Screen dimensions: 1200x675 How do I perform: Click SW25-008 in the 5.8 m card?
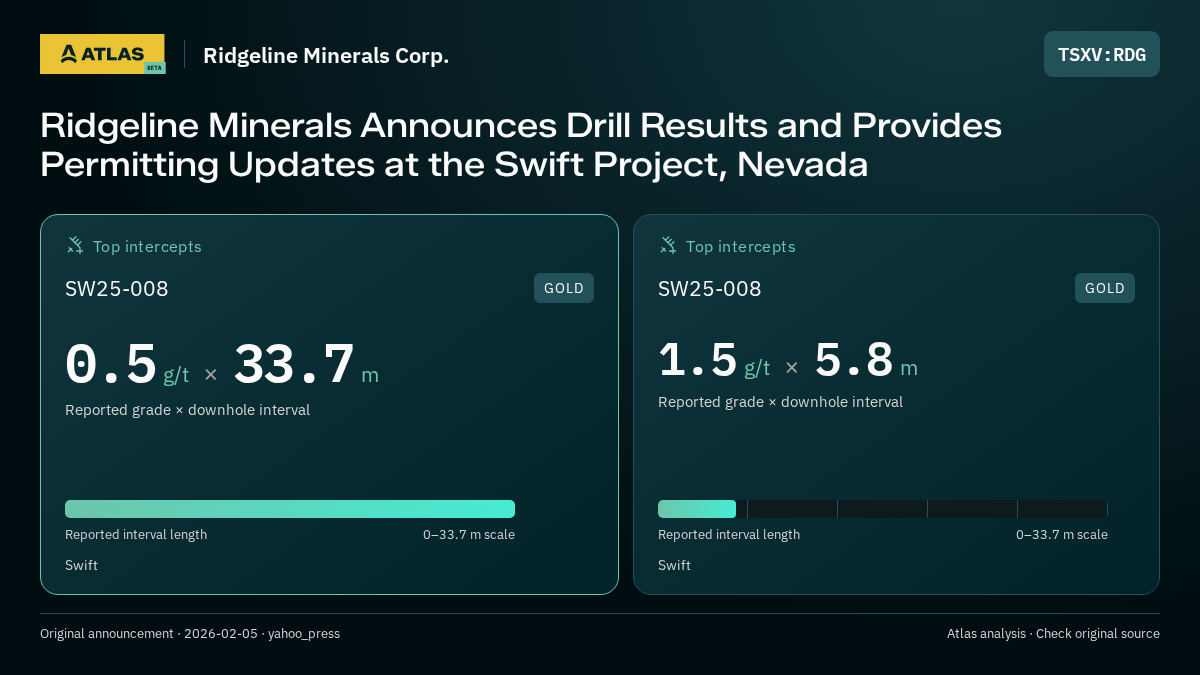pos(710,289)
